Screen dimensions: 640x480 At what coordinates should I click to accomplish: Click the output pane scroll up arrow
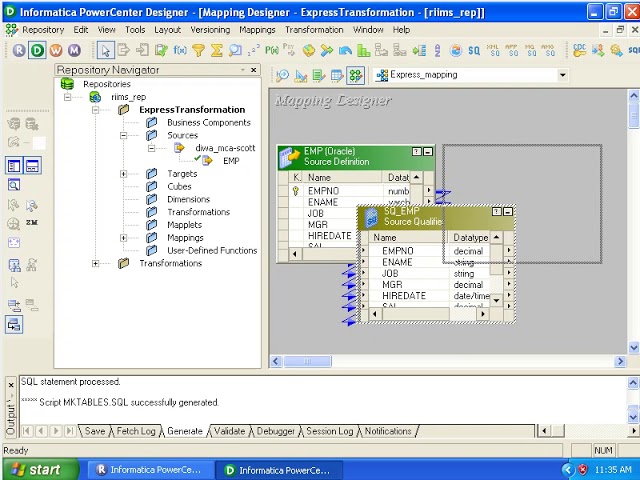click(x=633, y=382)
